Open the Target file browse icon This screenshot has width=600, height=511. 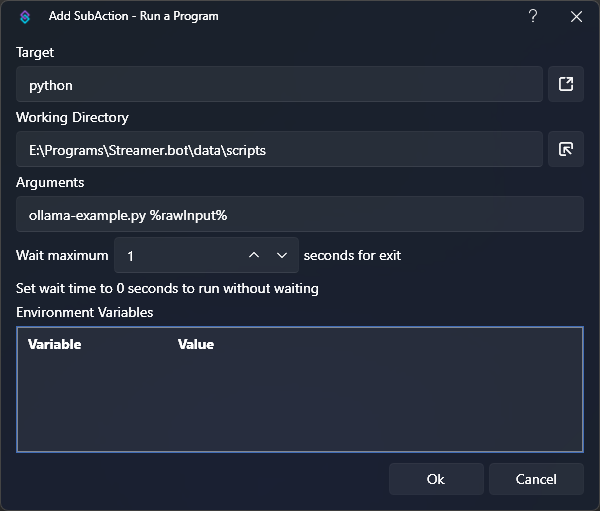(x=565, y=85)
